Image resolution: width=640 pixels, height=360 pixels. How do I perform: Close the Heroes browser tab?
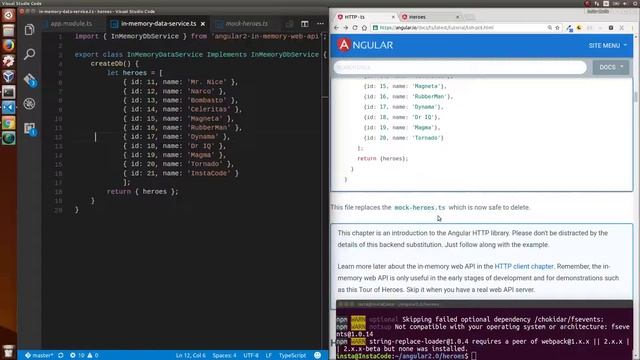[458, 17]
